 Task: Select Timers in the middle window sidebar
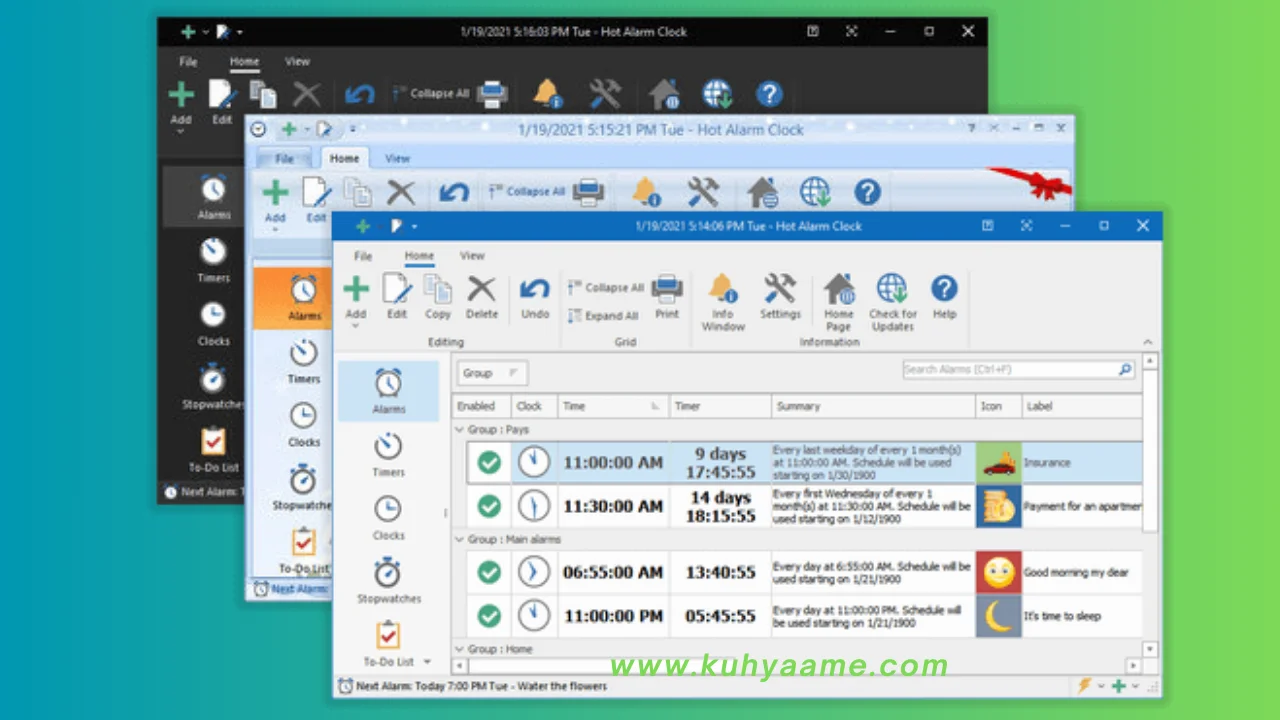pyautogui.click(x=304, y=361)
